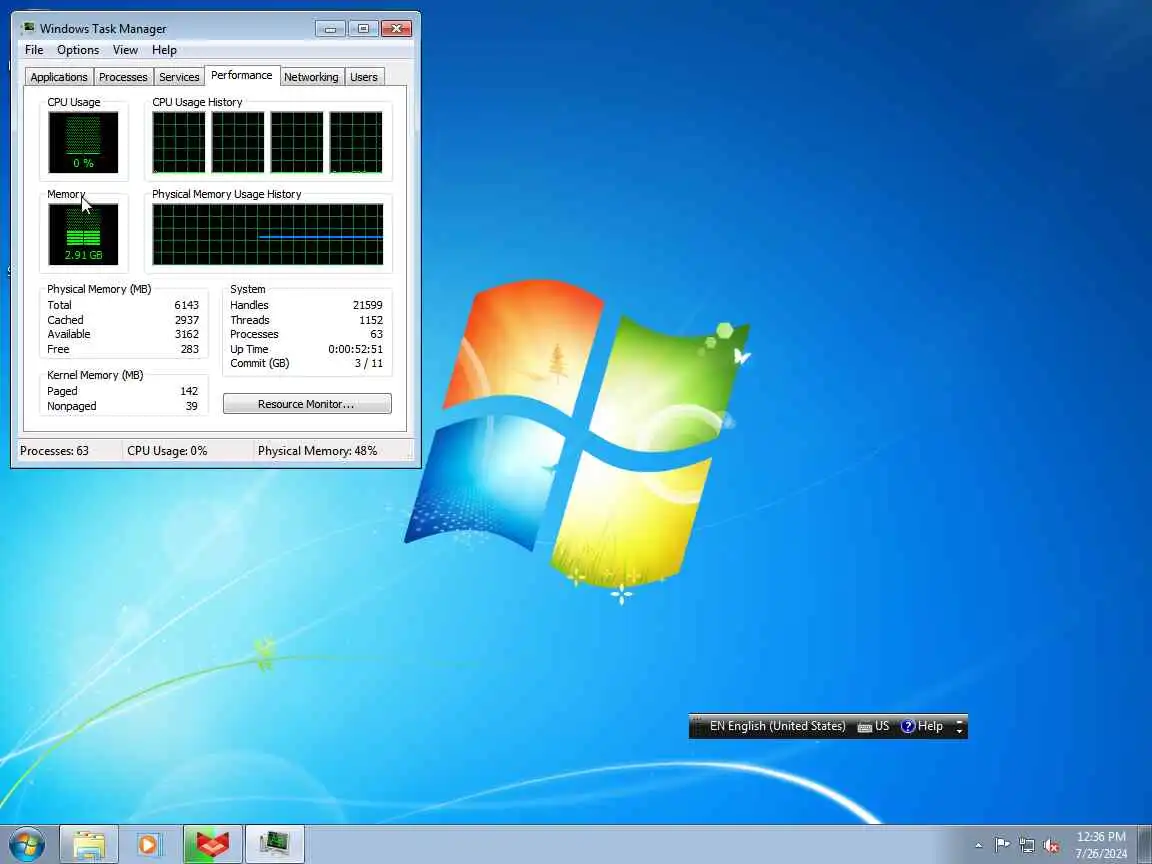Click the first CPU Usage History graph
Image resolution: width=1152 pixels, height=864 pixels.
pos(179,143)
